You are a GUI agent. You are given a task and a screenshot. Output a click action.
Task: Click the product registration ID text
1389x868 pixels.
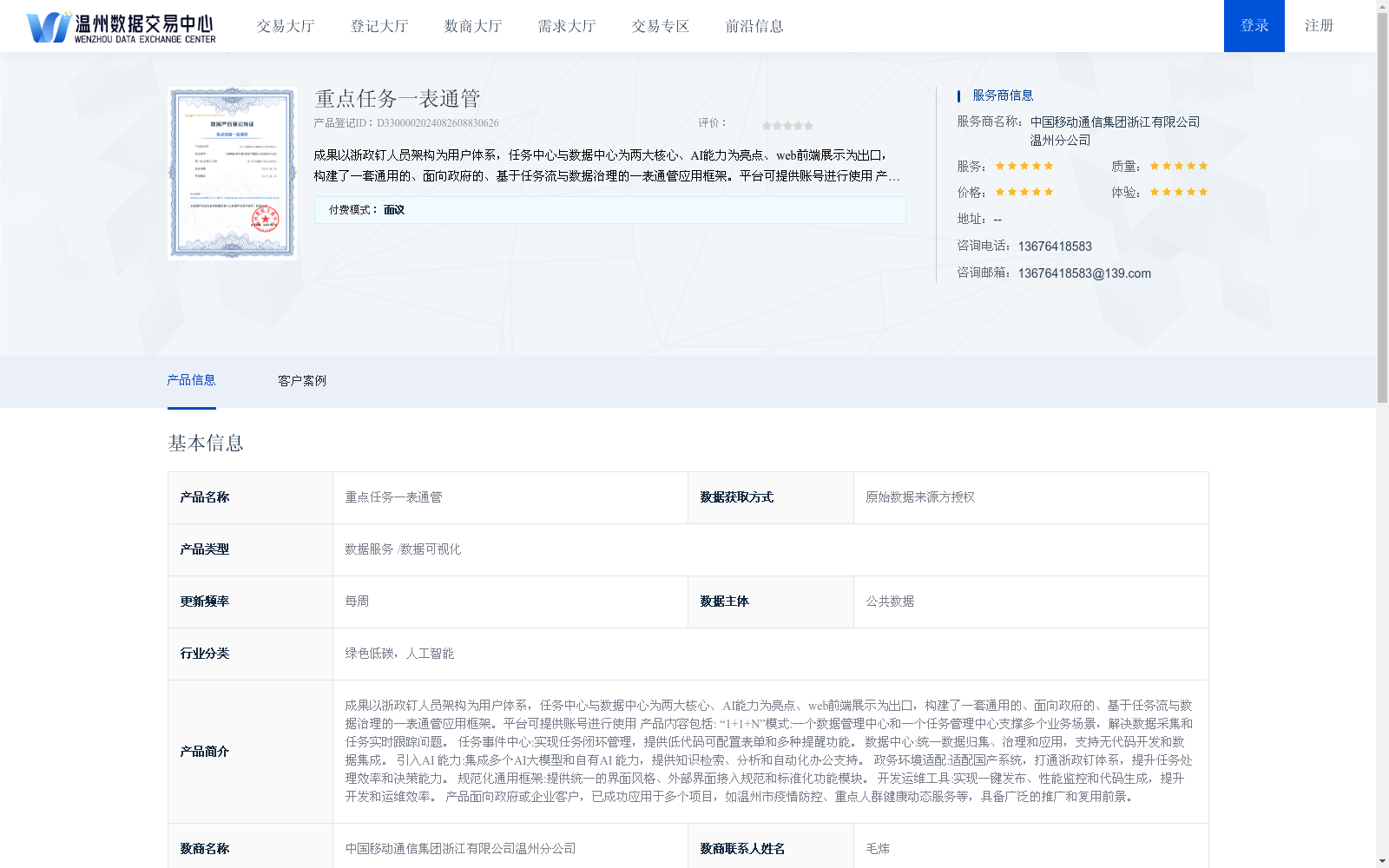406,123
